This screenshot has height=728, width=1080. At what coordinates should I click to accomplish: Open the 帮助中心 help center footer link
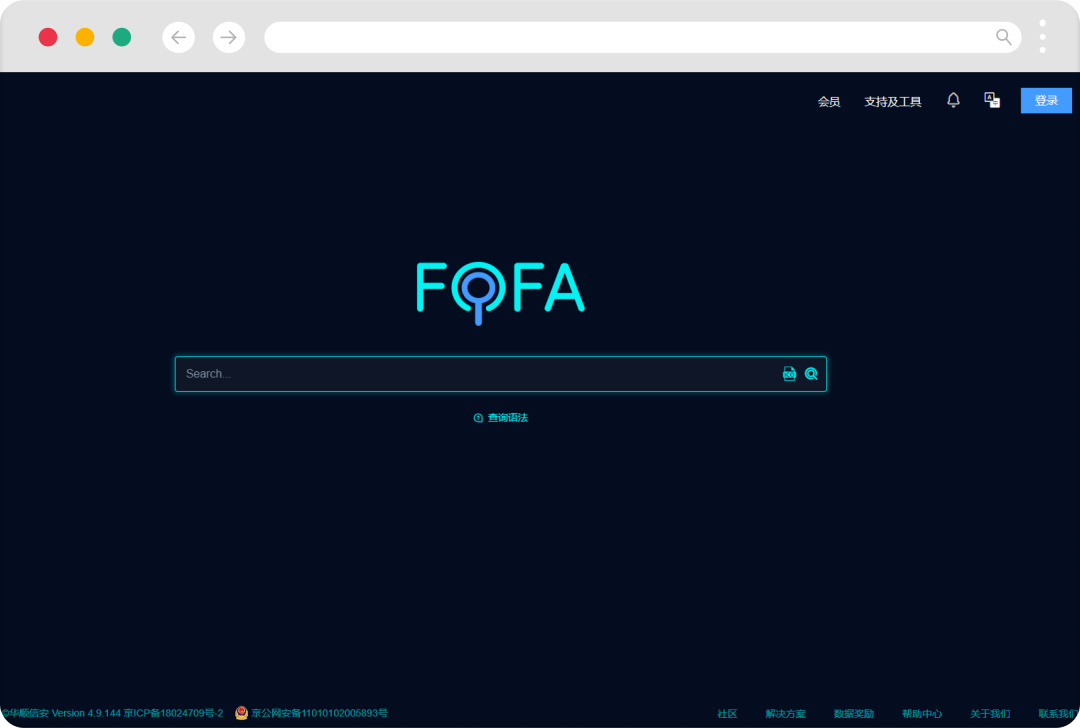click(x=922, y=714)
